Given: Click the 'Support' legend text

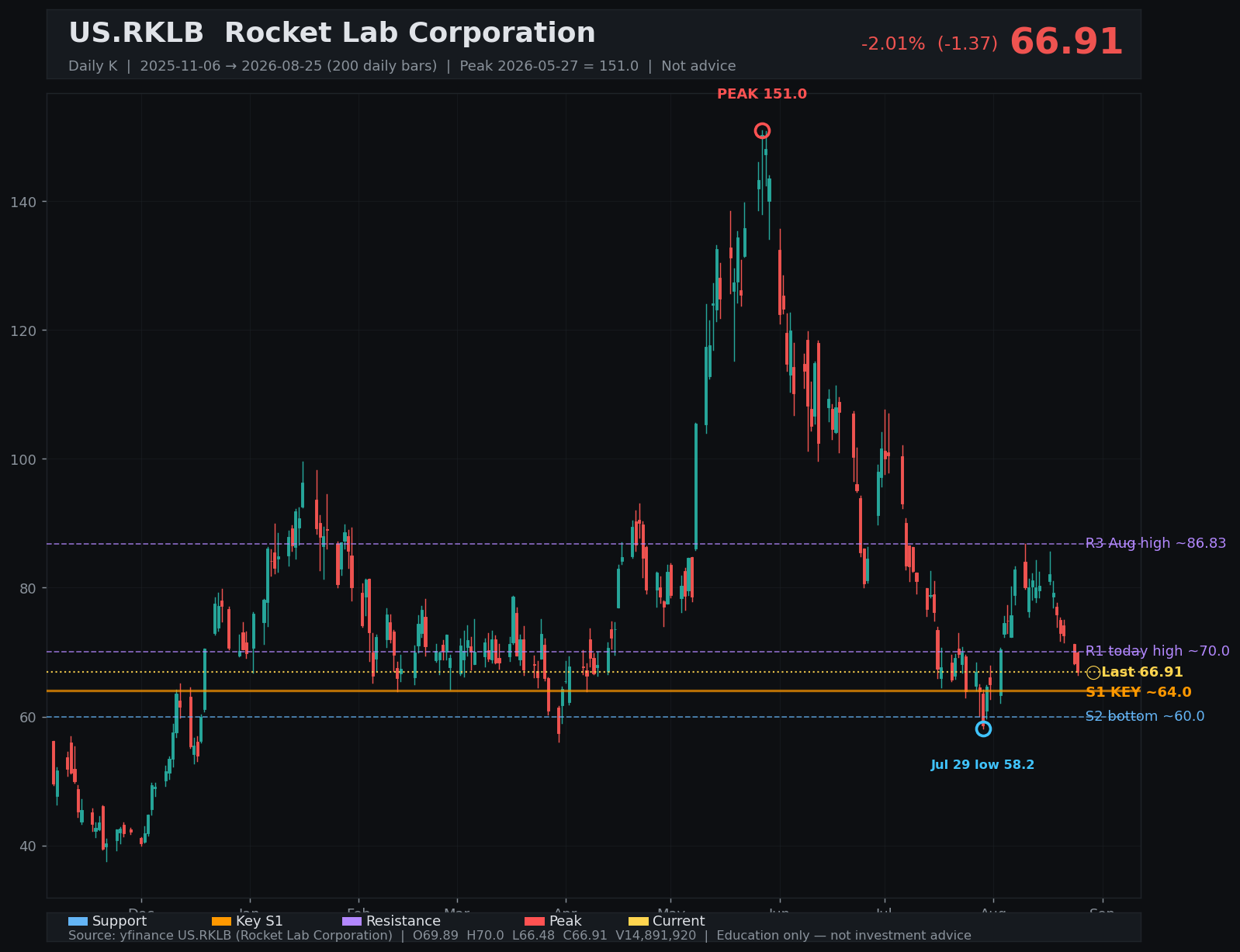Looking at the screenshot, I should 119,921.
